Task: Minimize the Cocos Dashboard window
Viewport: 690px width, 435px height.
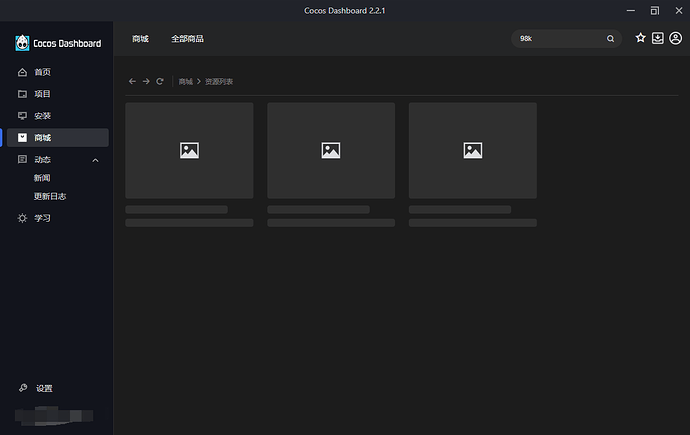Action: 631,11
